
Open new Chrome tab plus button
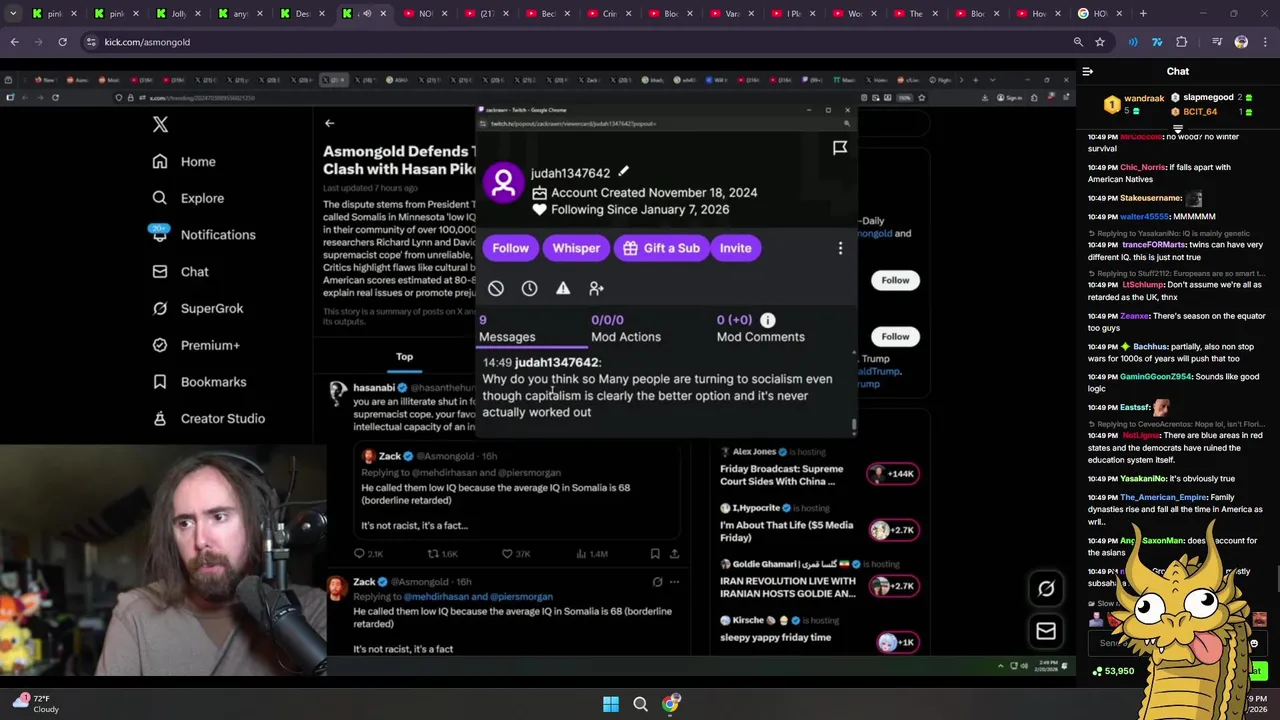click(x=1142, y=14)
